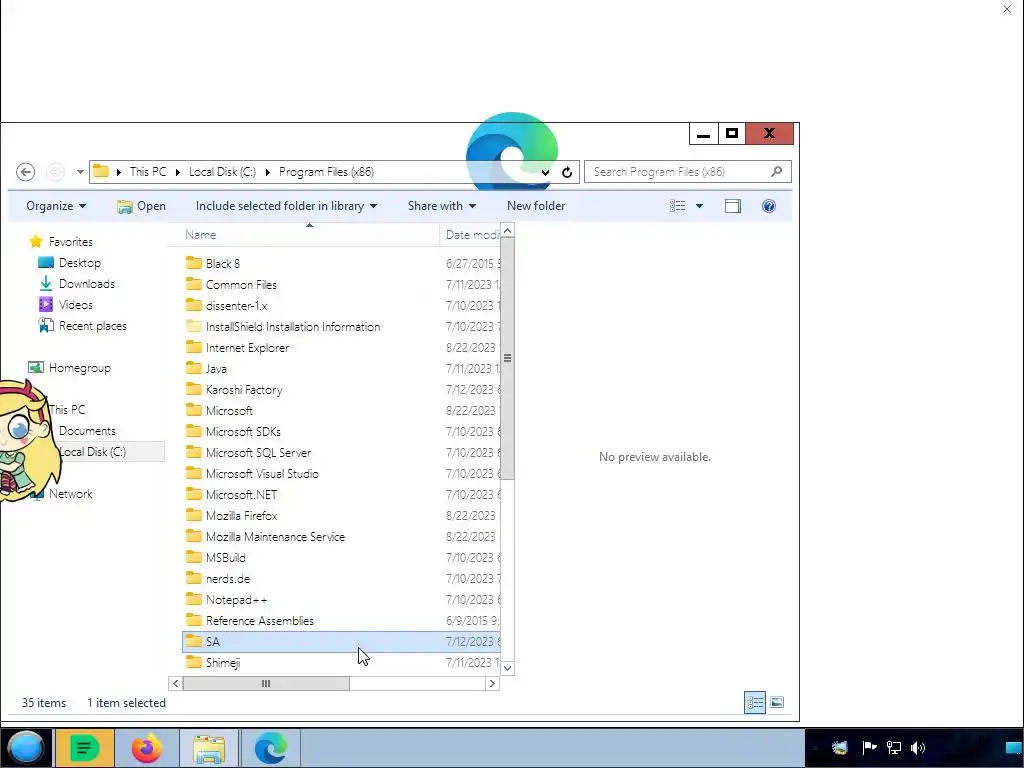Click the Java folder icon
The height and width of the screenshot is (768, 1024).
[193, 368]
